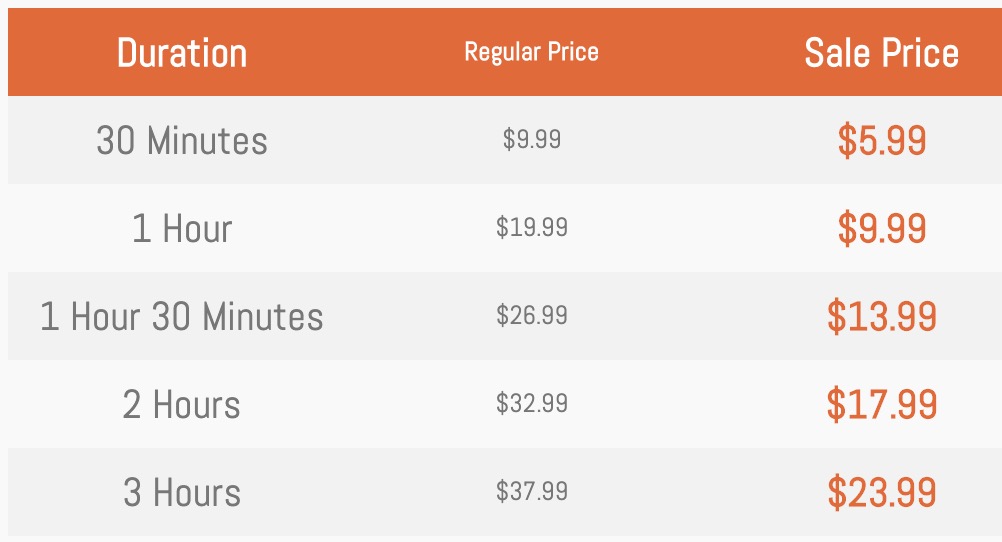Screen dimensions: 1002x542
Task: Select the 30 Minutes duration
Action: (x=181, y=140)
